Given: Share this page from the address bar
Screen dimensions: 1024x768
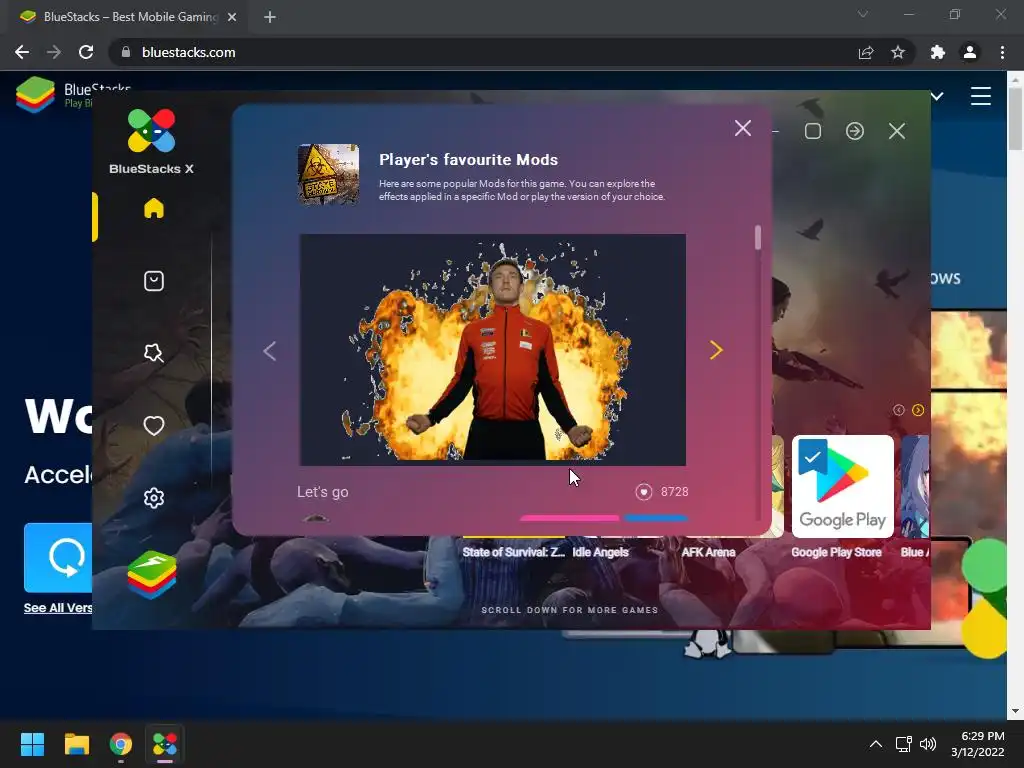Looking at the screenshot, I should click(866, 52).
